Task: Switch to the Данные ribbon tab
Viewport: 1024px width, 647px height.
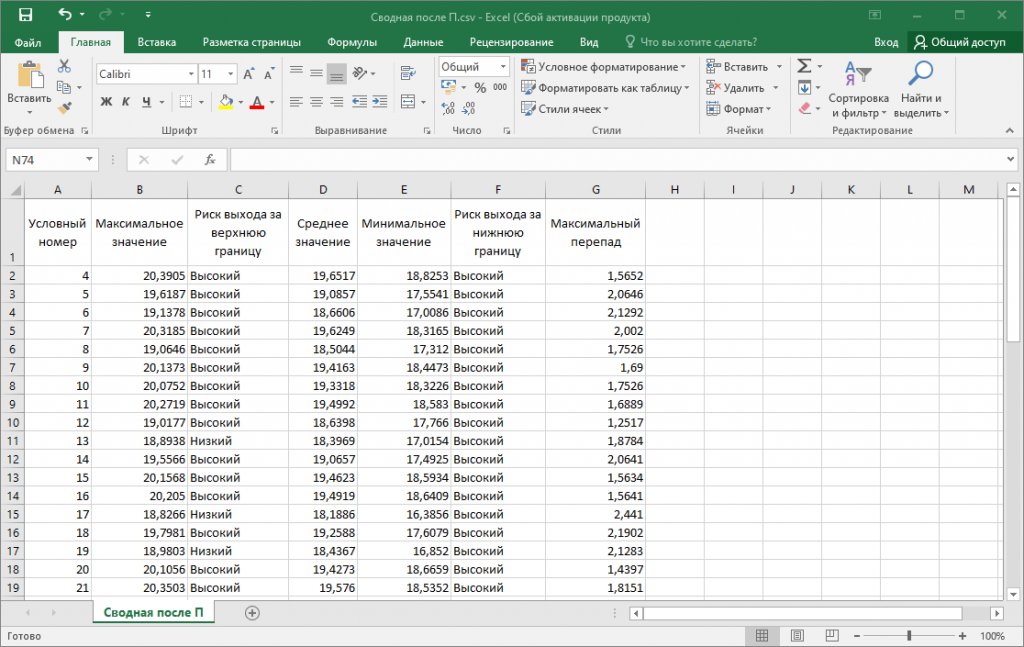Action: pyautogui.click(x=423, y=42)
